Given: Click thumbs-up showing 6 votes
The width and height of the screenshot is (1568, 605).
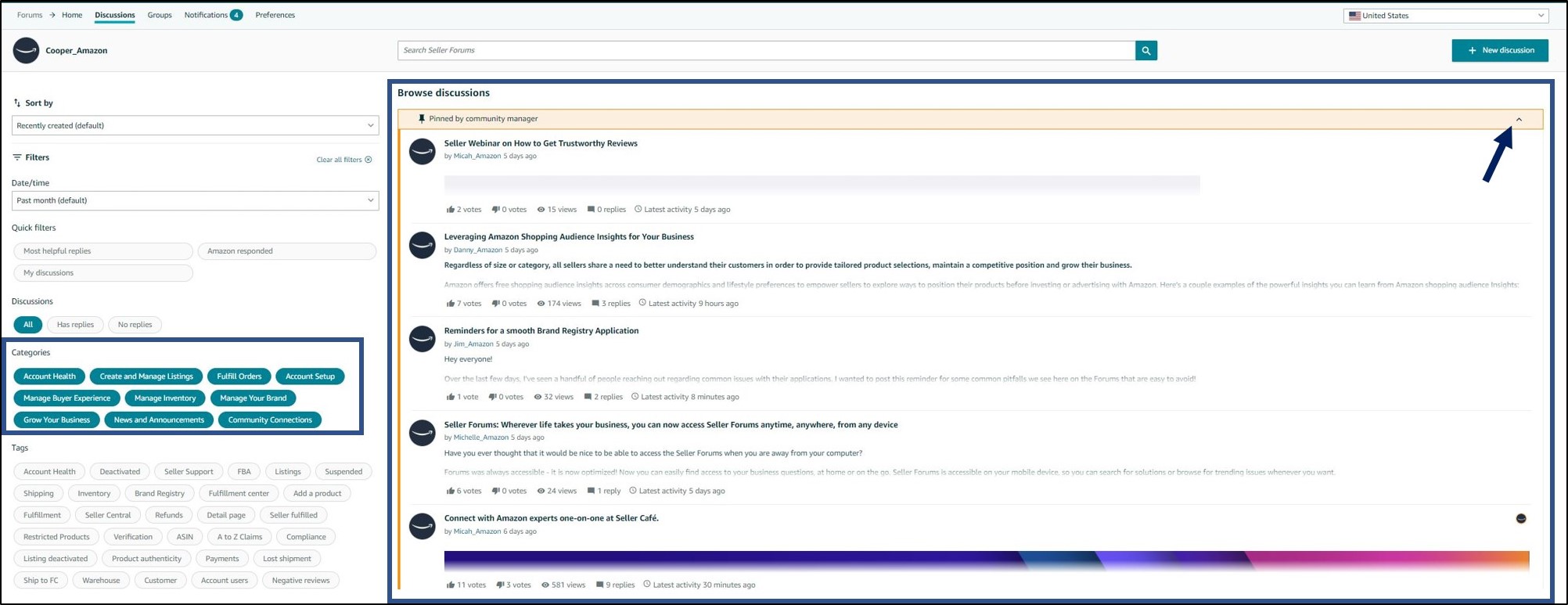Looking at the screenshot, I should (x=451, y=491).
